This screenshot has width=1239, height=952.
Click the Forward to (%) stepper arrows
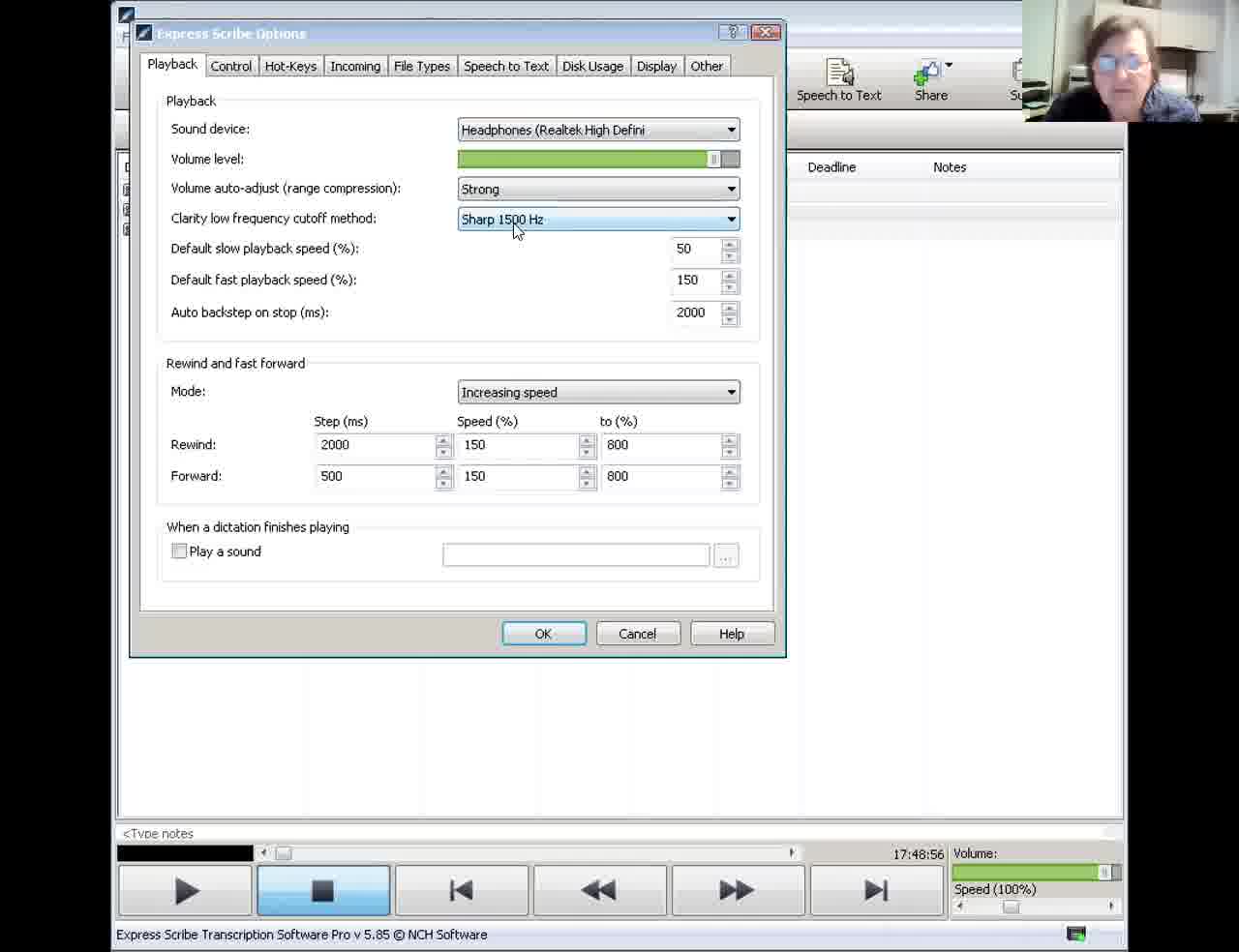(x=730, y=477)
